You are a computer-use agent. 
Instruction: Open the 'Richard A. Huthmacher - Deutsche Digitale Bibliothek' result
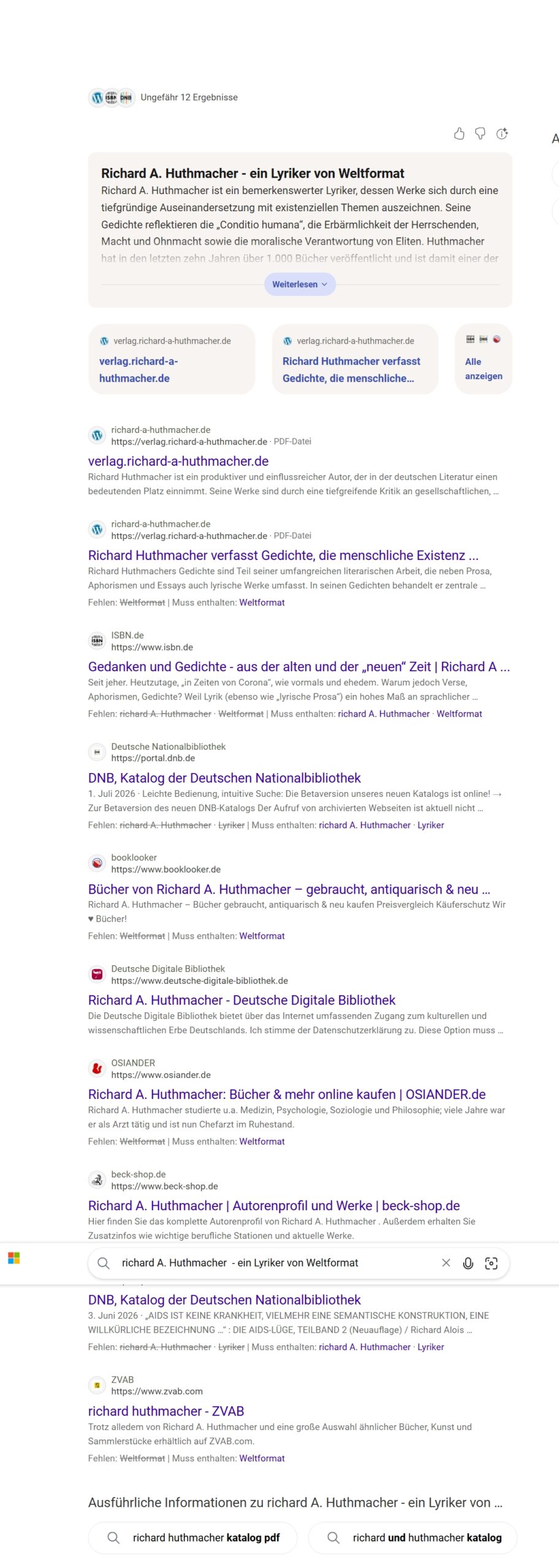pyautogui.click(x=241, y=1000)
